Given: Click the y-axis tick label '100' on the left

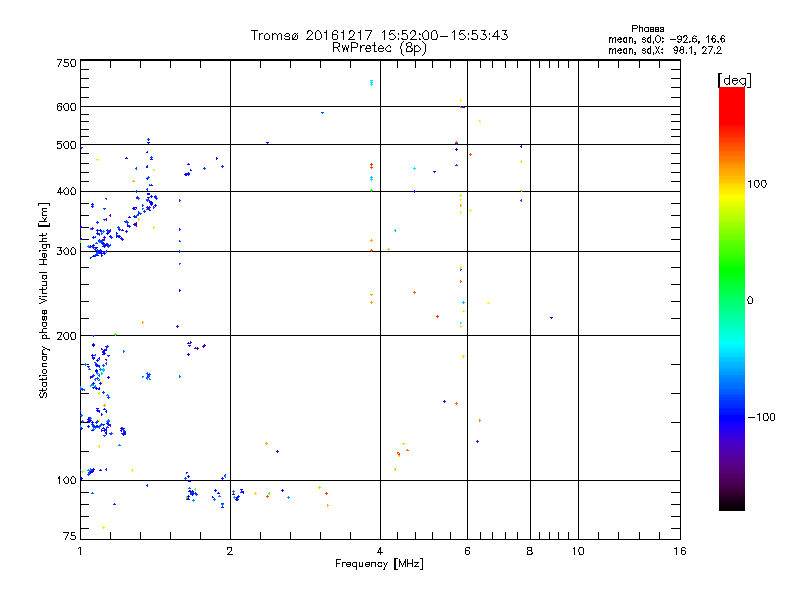Looking at the screenshot, I should pos(66,480).
